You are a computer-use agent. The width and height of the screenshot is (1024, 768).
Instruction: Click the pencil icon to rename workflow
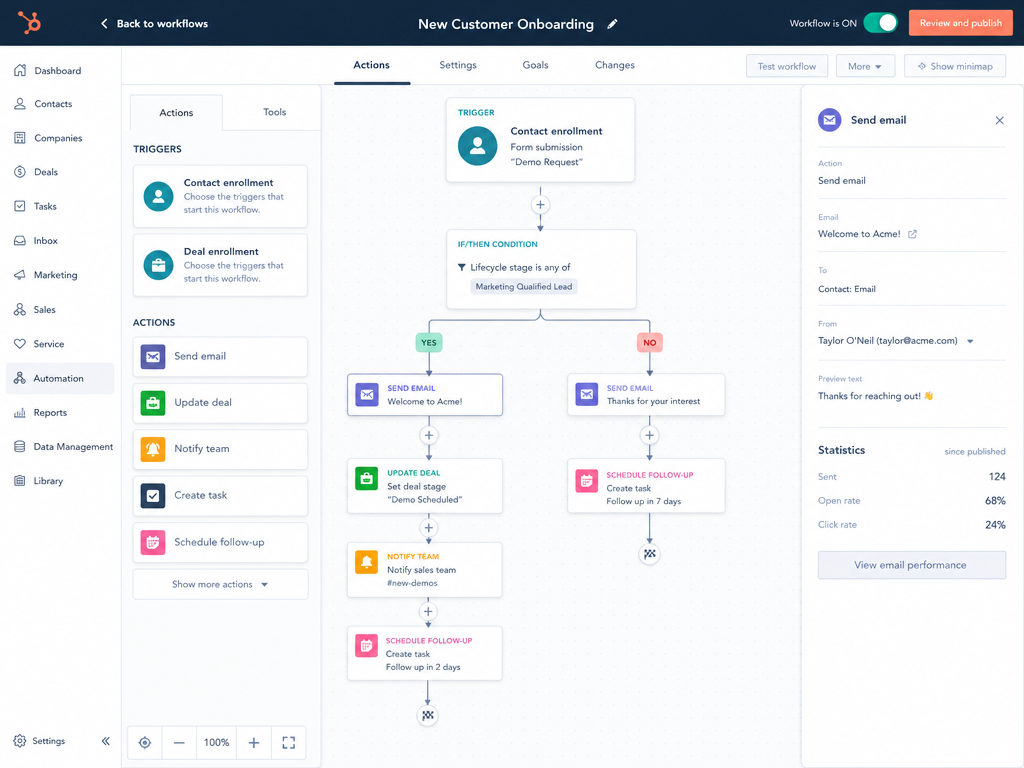click(x=612, y=24)
